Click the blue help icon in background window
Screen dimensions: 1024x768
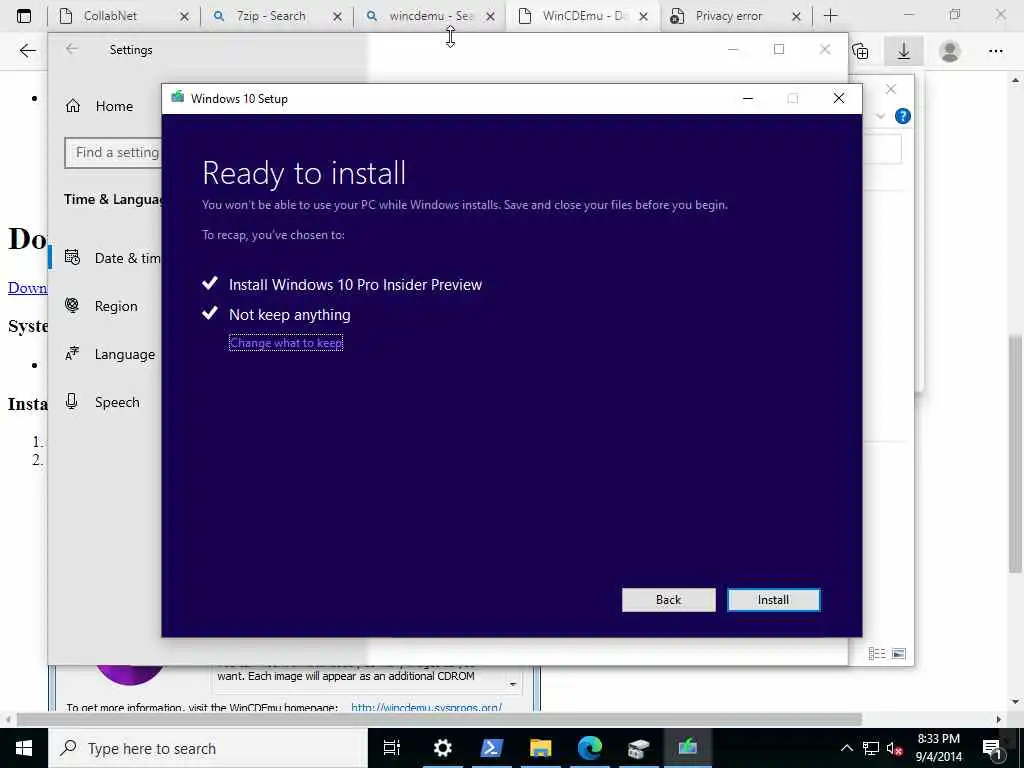[903, 116]
